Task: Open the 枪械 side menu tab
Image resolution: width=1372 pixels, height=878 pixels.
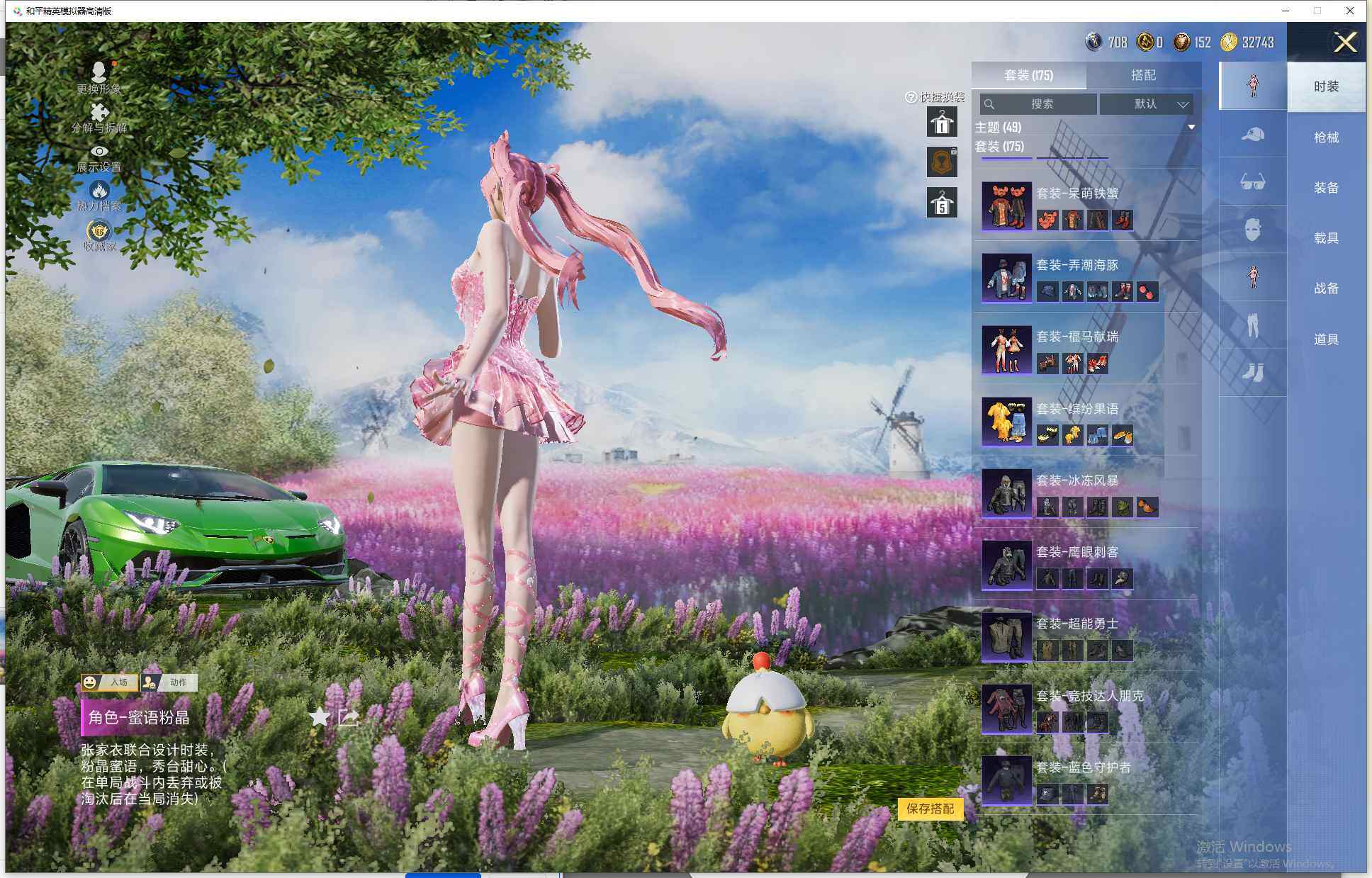Action: [1325, 137]
